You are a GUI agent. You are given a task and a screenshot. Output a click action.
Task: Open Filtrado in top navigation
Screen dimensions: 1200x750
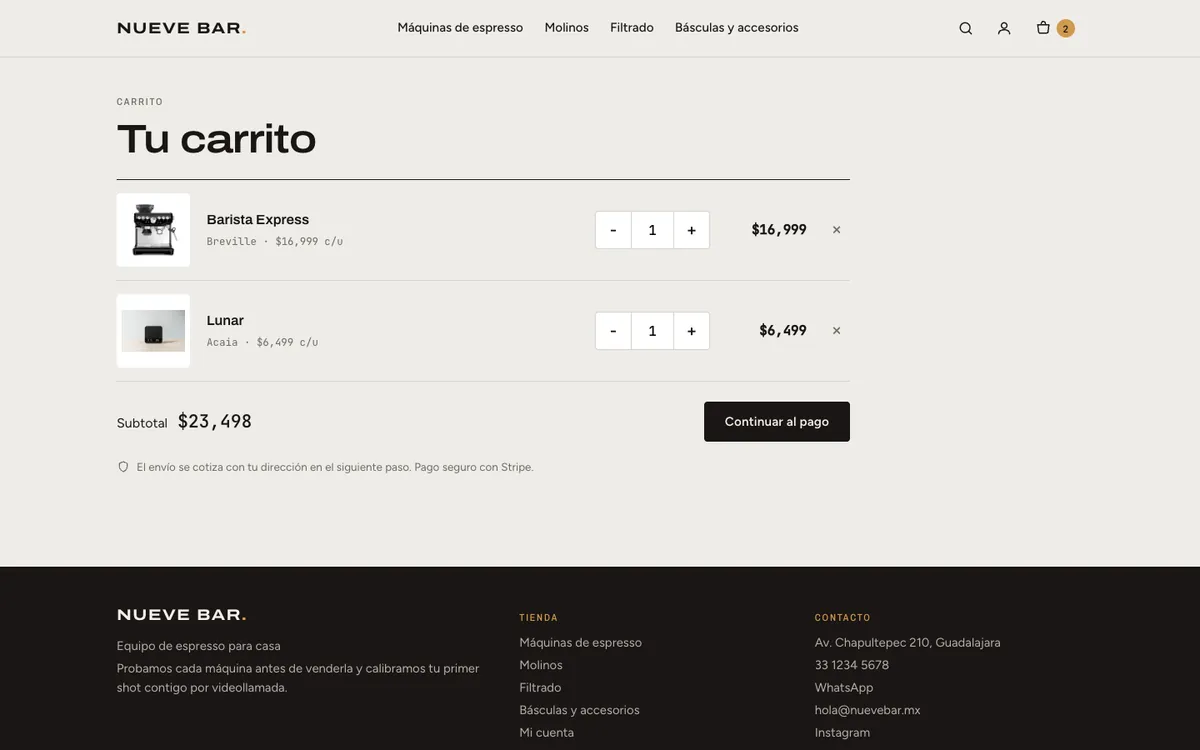[x=632, y=28]
